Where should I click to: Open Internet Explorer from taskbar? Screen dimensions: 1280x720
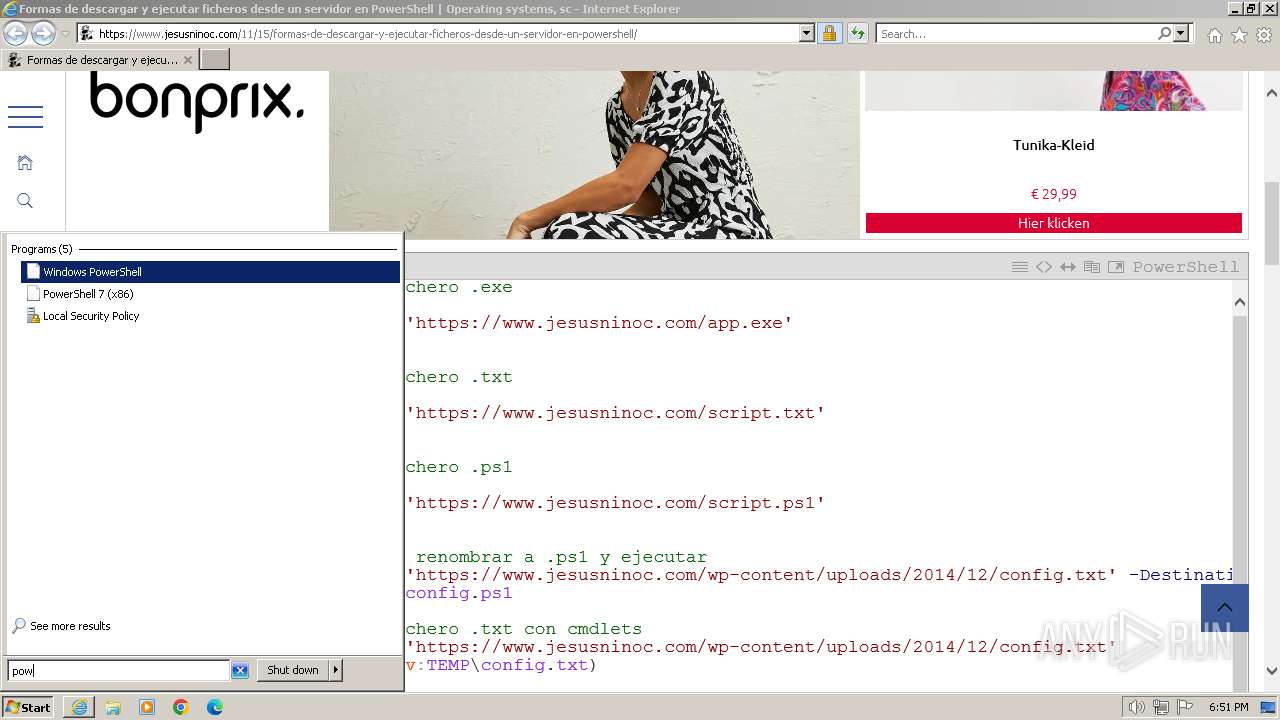tap(79, 707)
